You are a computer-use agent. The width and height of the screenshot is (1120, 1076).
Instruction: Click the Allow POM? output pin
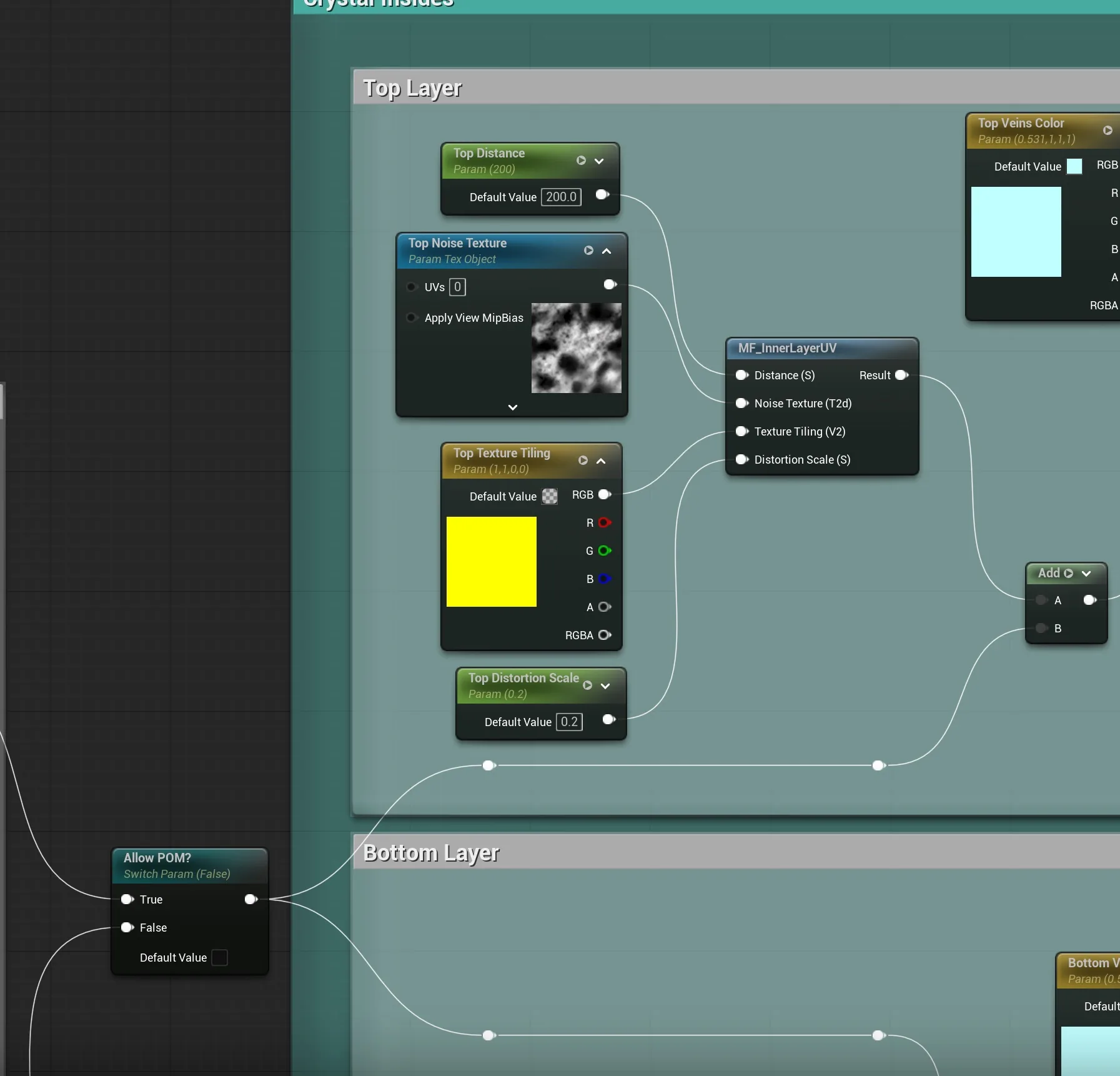tap(251, 899)
